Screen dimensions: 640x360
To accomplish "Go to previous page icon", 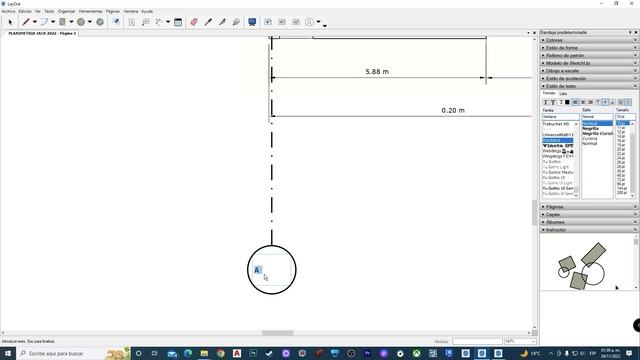I will coord(282,22).
